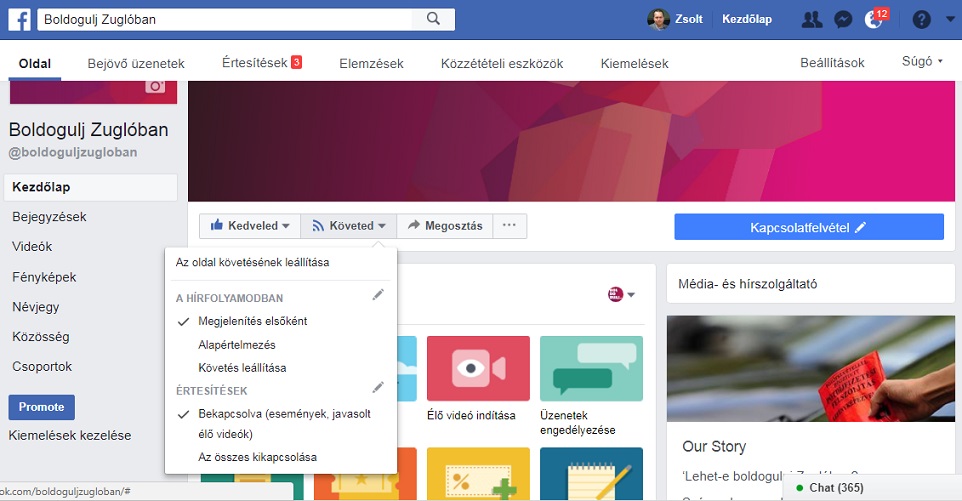962x501 pixels.
Task: Open the Chat (365) bar
Action: tap(872, 488)
